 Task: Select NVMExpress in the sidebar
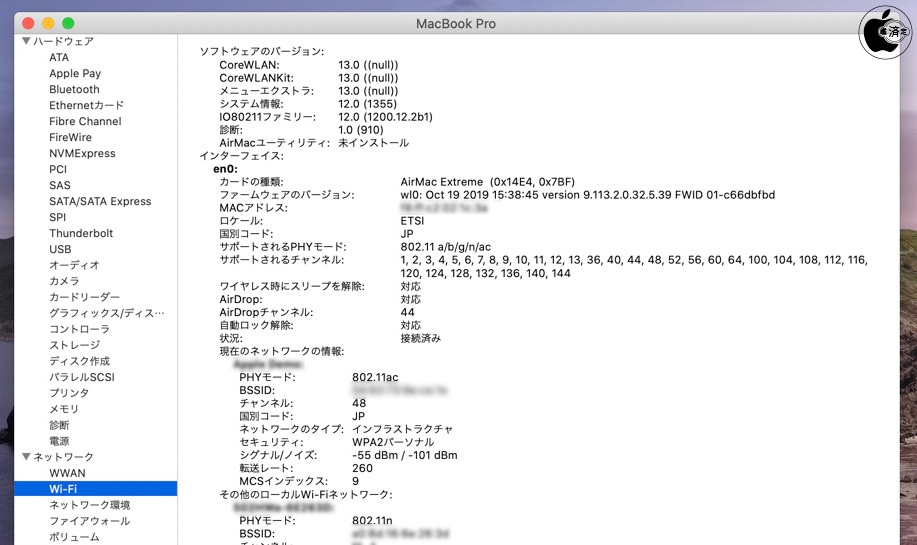[82, 153]
